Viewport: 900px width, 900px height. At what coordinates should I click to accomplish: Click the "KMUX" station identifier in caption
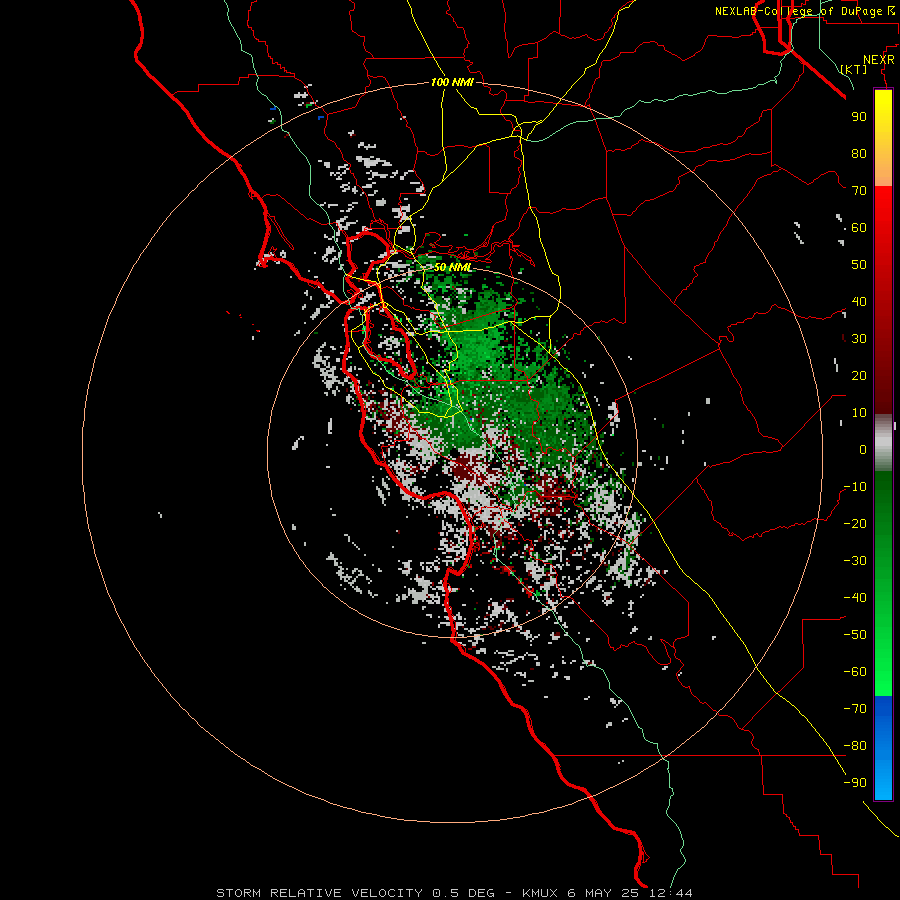pyautogui.click(x=540, y=893)
